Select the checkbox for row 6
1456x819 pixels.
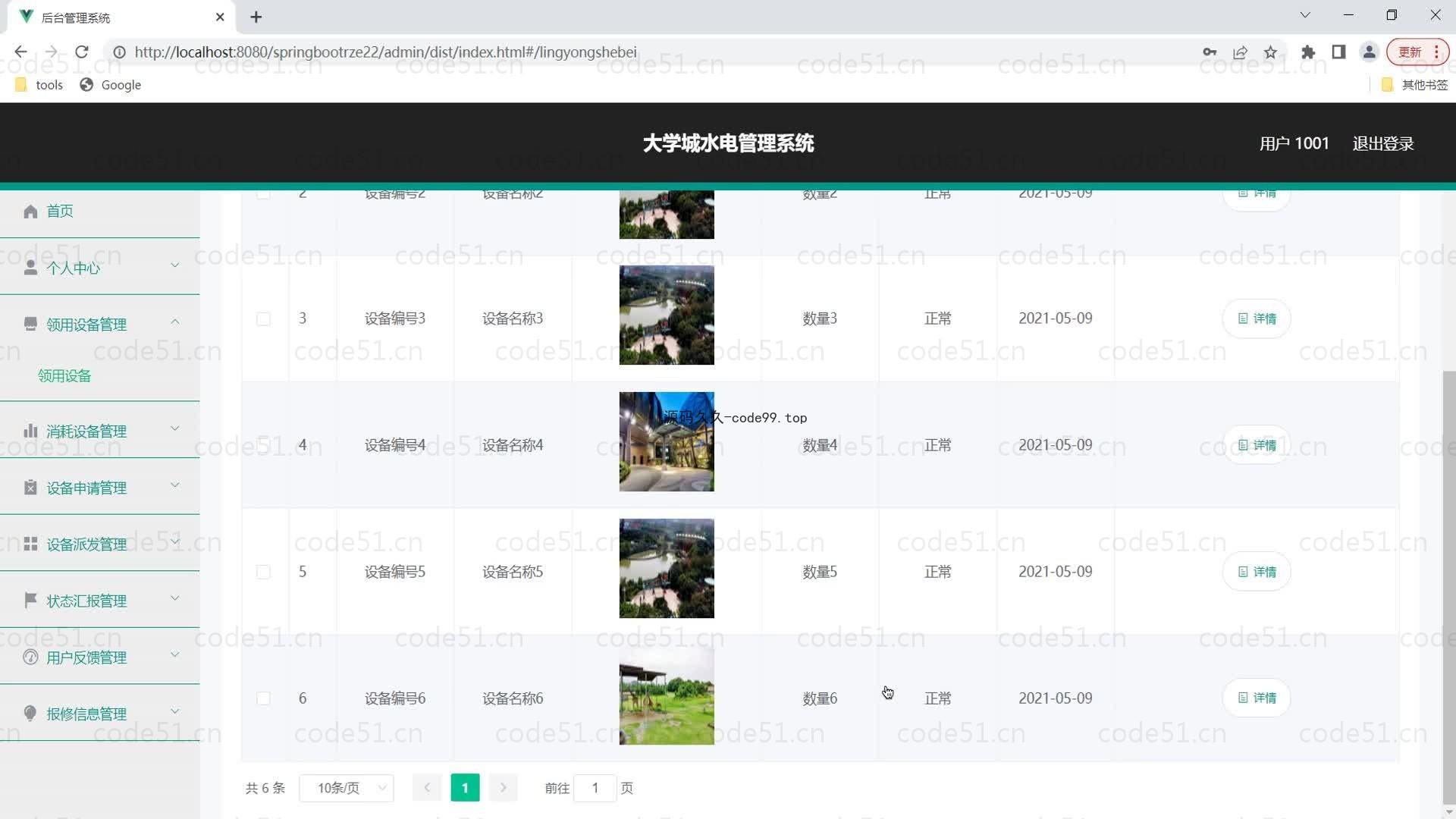[263, 698]
